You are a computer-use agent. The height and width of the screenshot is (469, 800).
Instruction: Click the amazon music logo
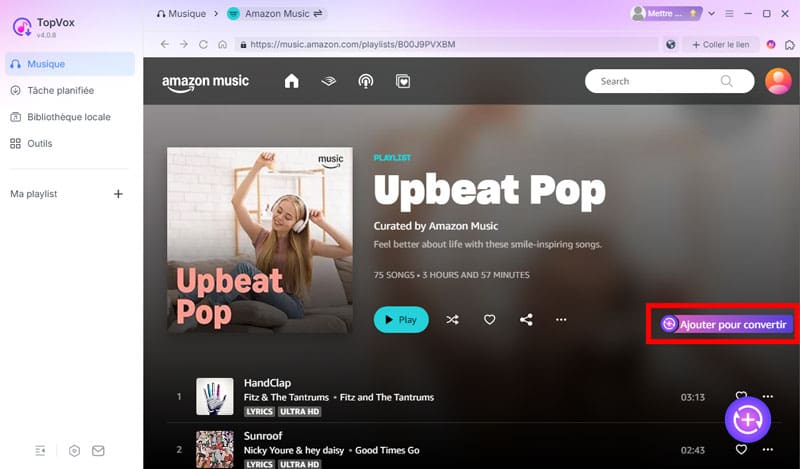point(205,83)
